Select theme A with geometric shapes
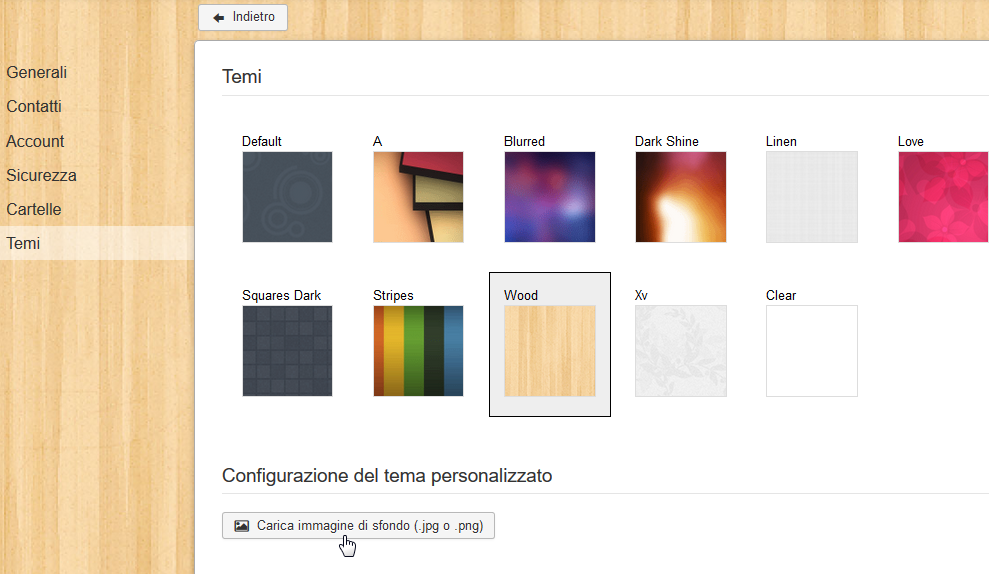 pos(418,197)
